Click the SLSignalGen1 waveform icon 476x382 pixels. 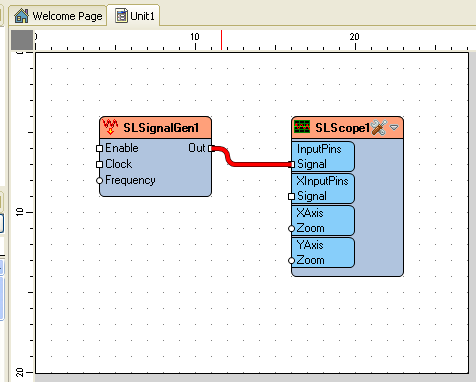(x=110, y=127)
